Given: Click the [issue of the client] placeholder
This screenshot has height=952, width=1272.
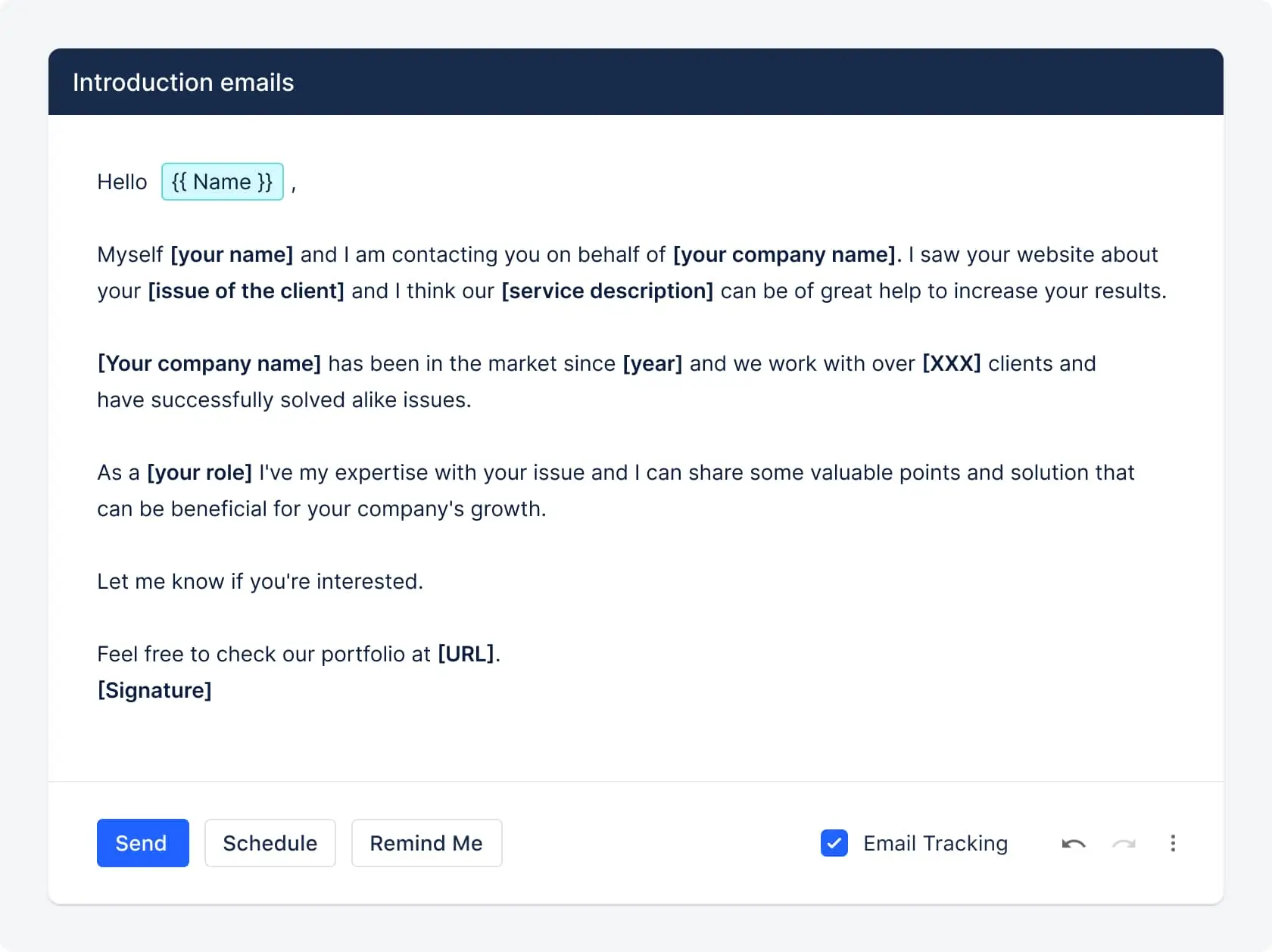Looking at the screenshot, I should [x=246, y=291].
